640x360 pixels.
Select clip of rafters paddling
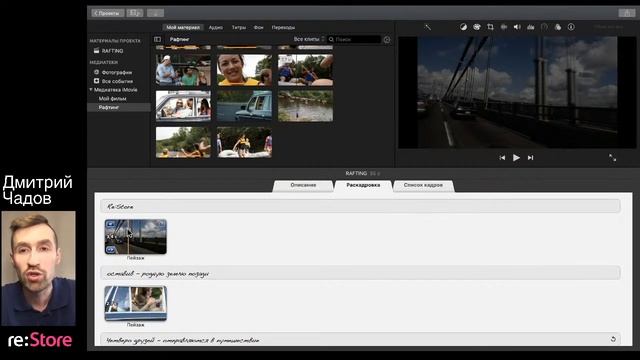[x=305, y=70]
